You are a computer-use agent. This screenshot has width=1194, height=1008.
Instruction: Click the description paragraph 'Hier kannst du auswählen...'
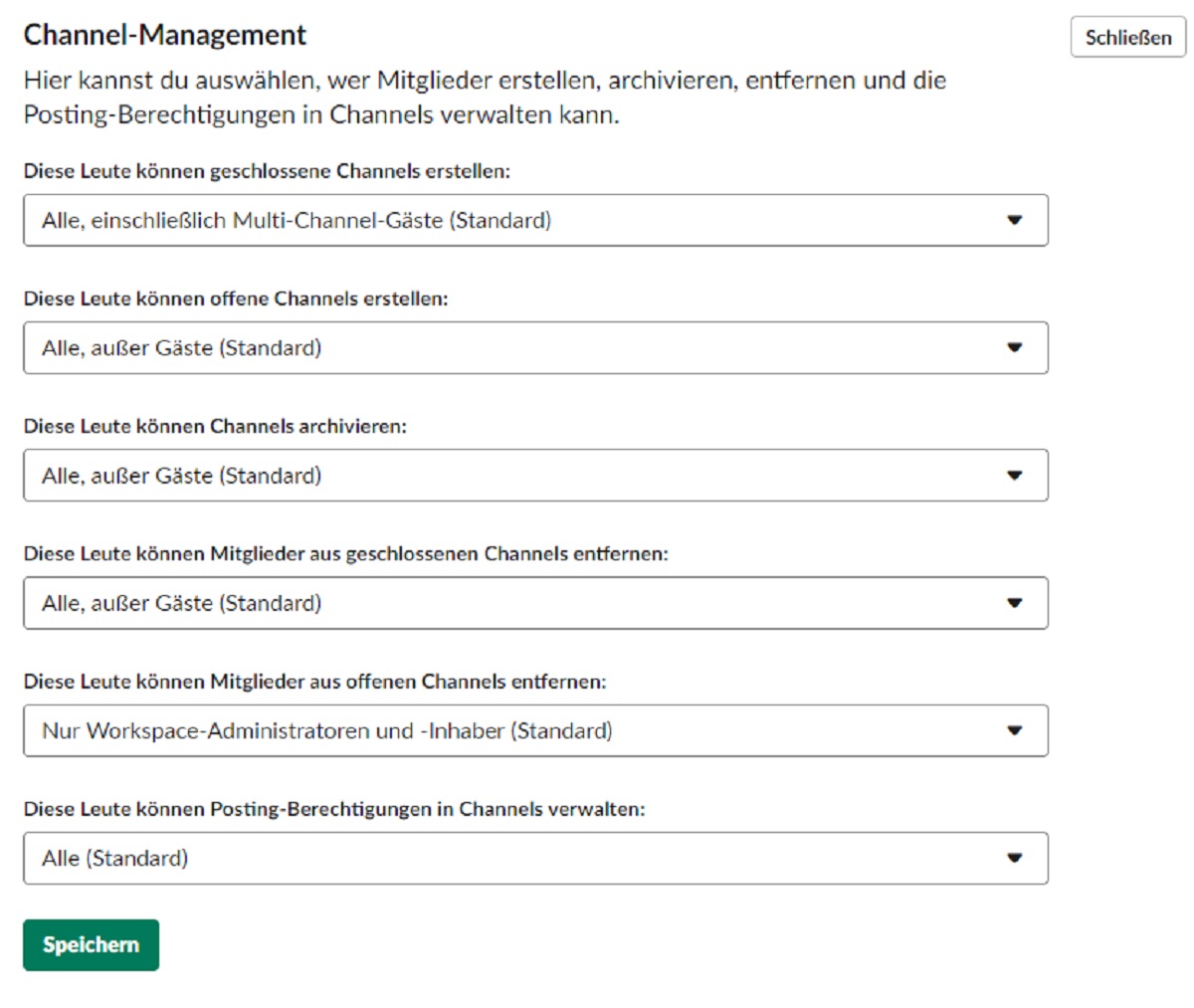[x=485, y=98]
